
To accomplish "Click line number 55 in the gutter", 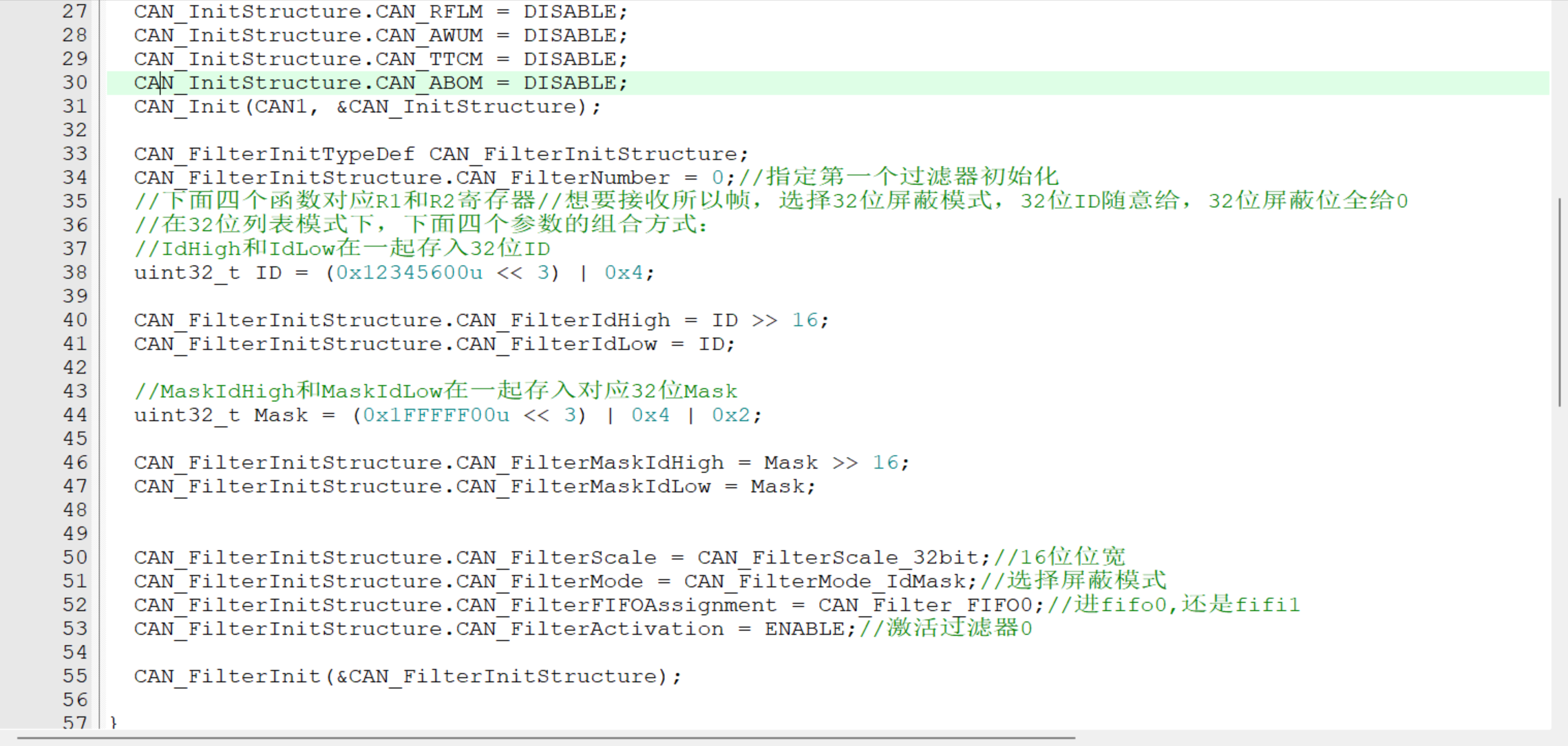I will tap(75, 676).
